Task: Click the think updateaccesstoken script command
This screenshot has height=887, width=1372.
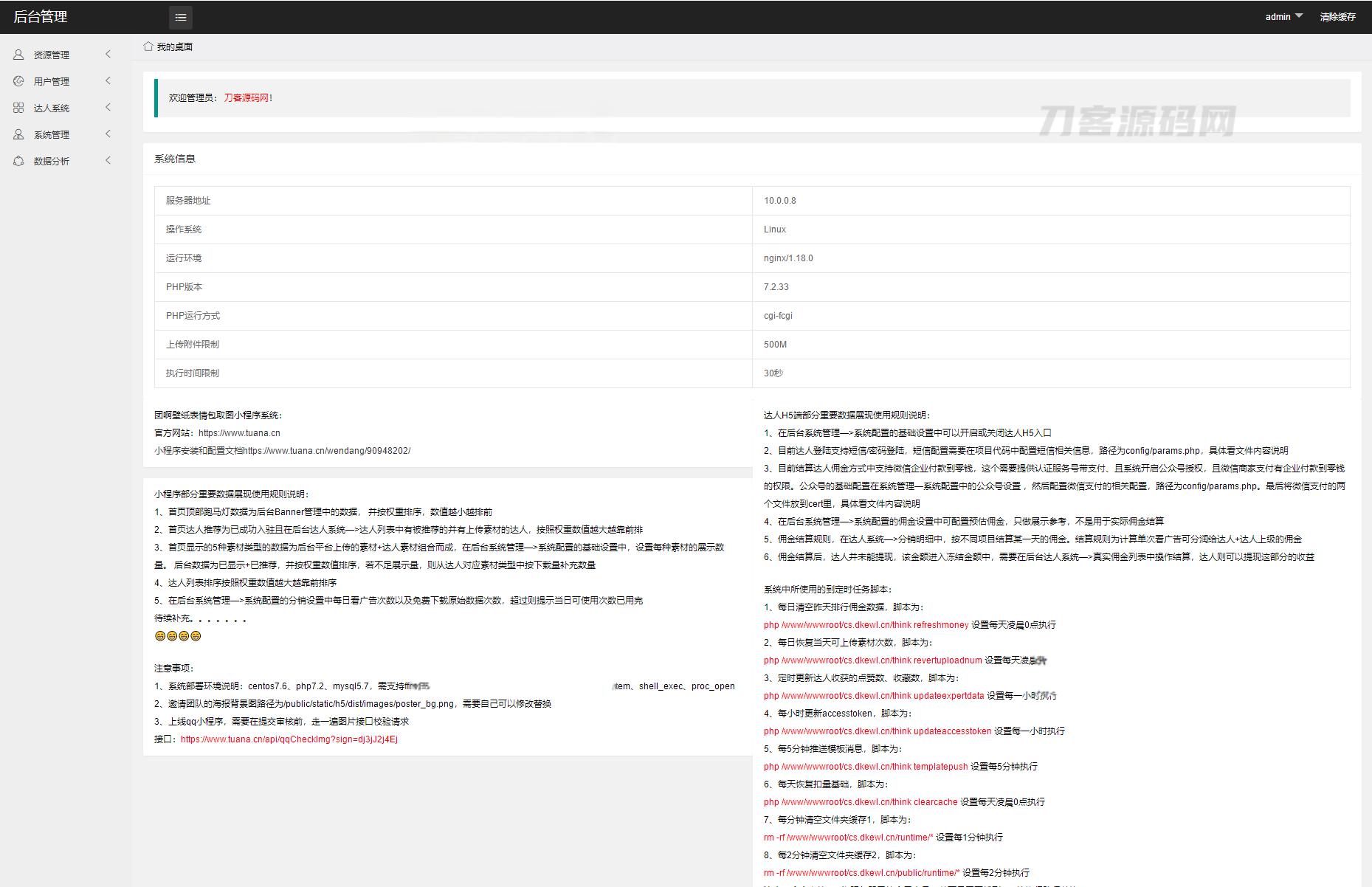Action: pos(878,731)
